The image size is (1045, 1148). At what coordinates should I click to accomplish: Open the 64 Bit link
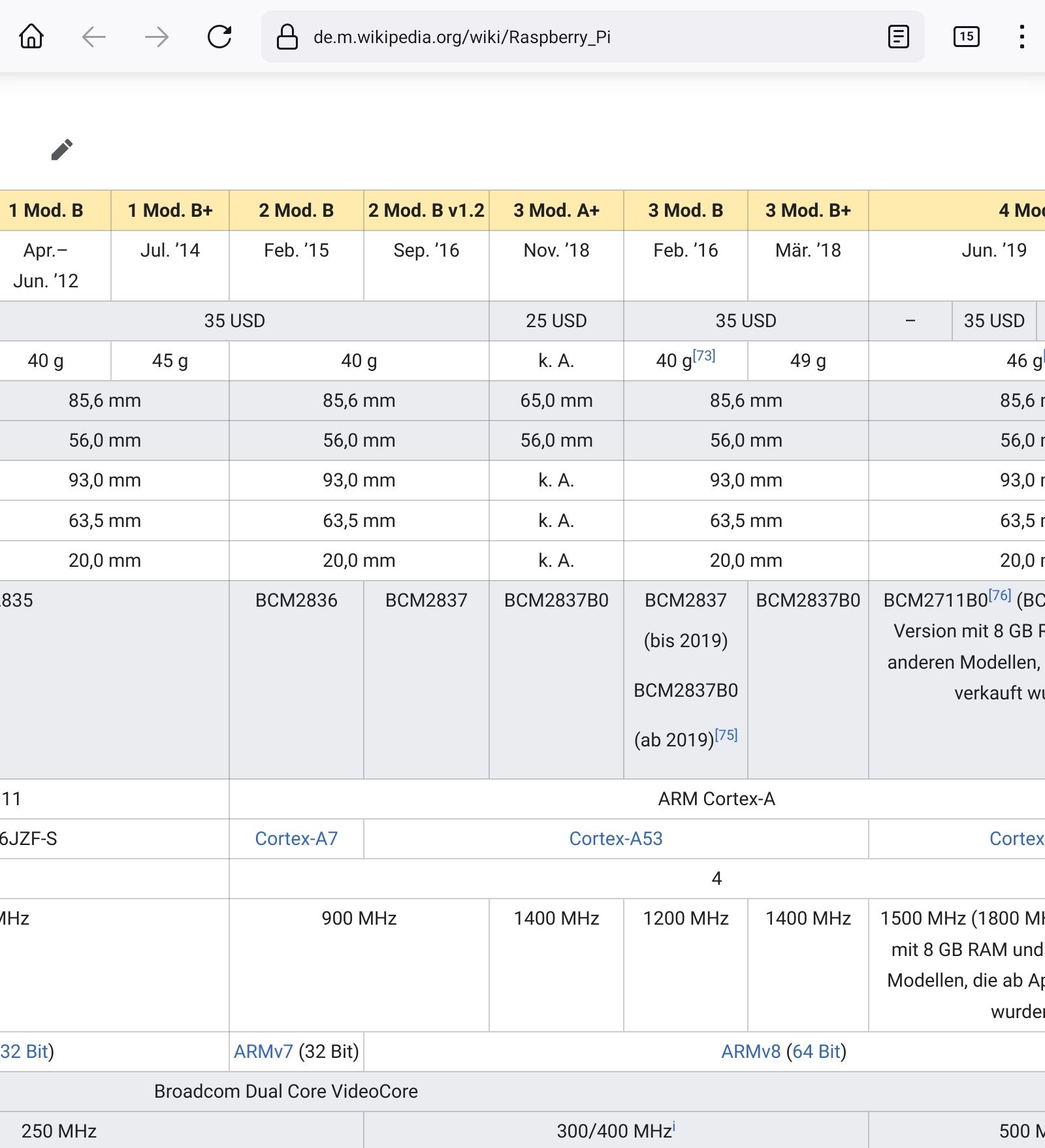(x=816, y=1051)
